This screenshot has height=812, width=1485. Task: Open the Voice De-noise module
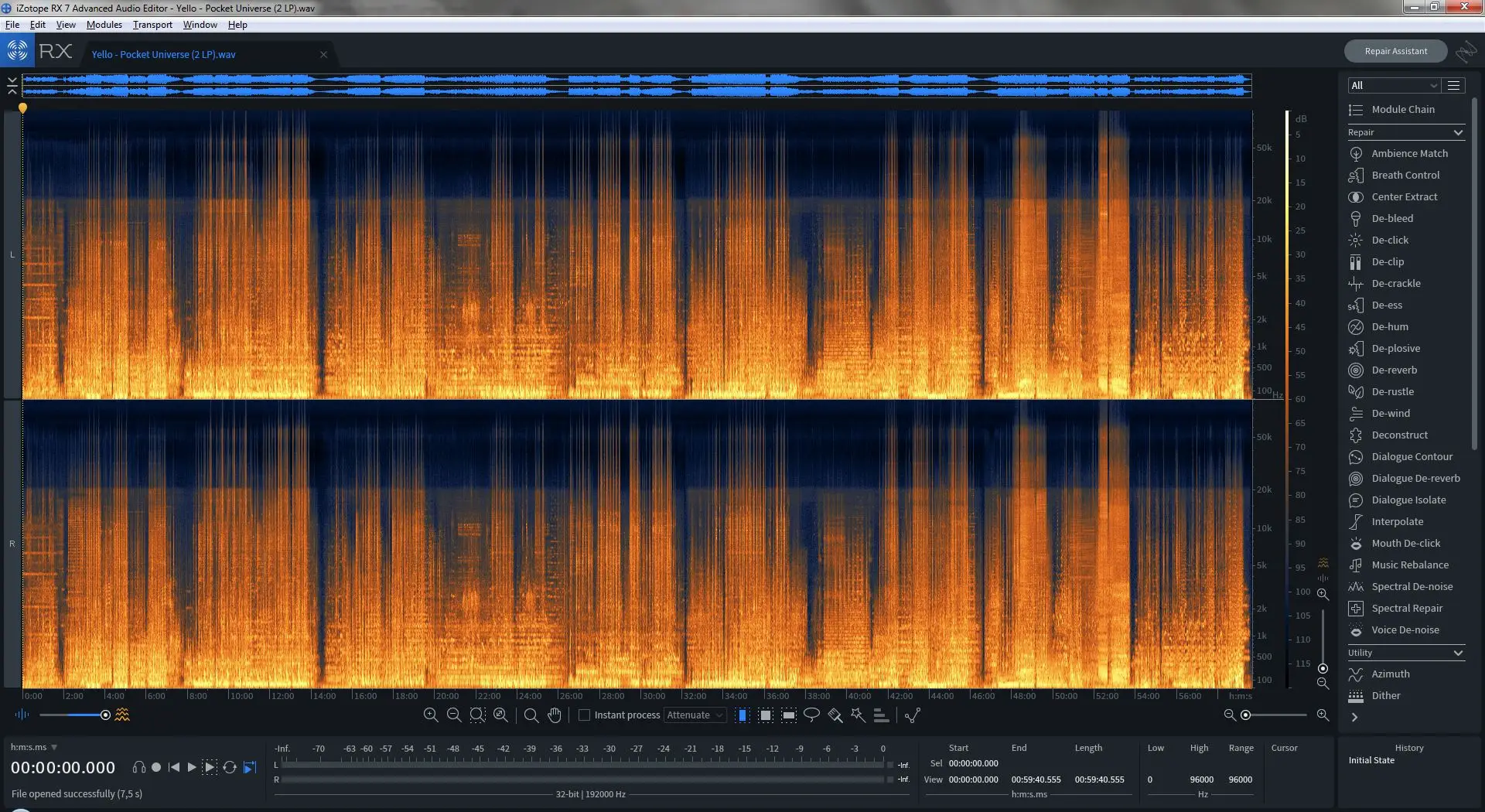[1406, 629]
